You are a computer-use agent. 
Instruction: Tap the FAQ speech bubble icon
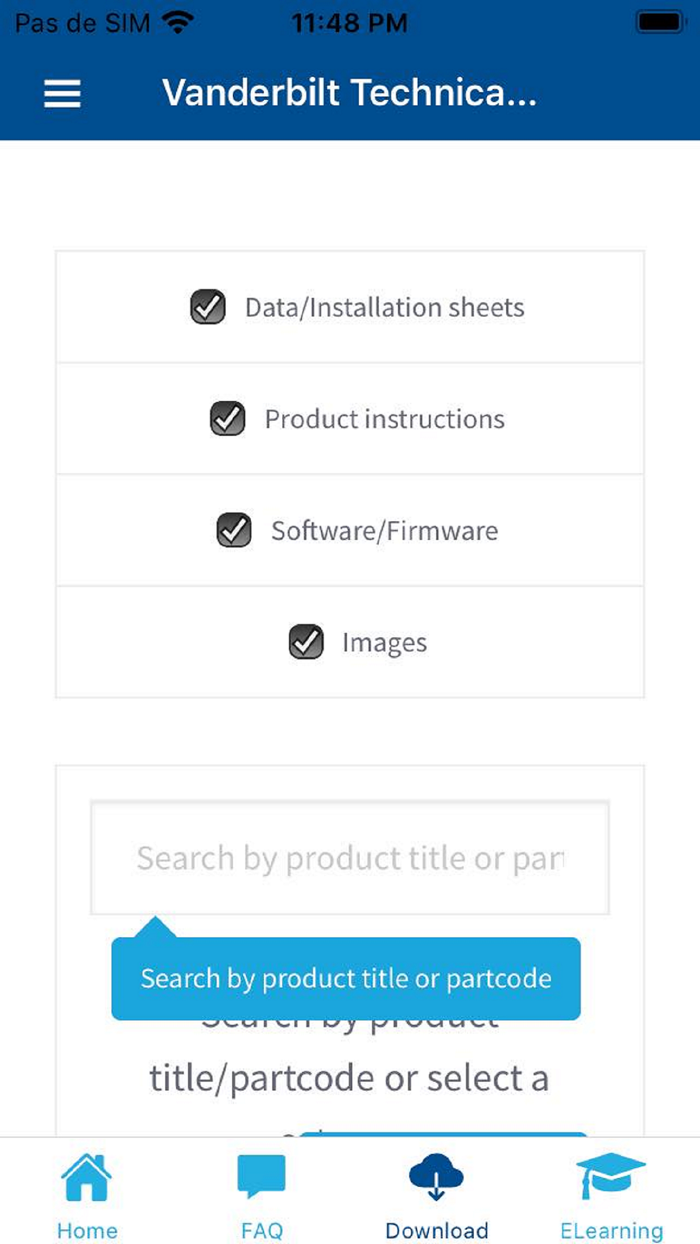pos(261,1178)
